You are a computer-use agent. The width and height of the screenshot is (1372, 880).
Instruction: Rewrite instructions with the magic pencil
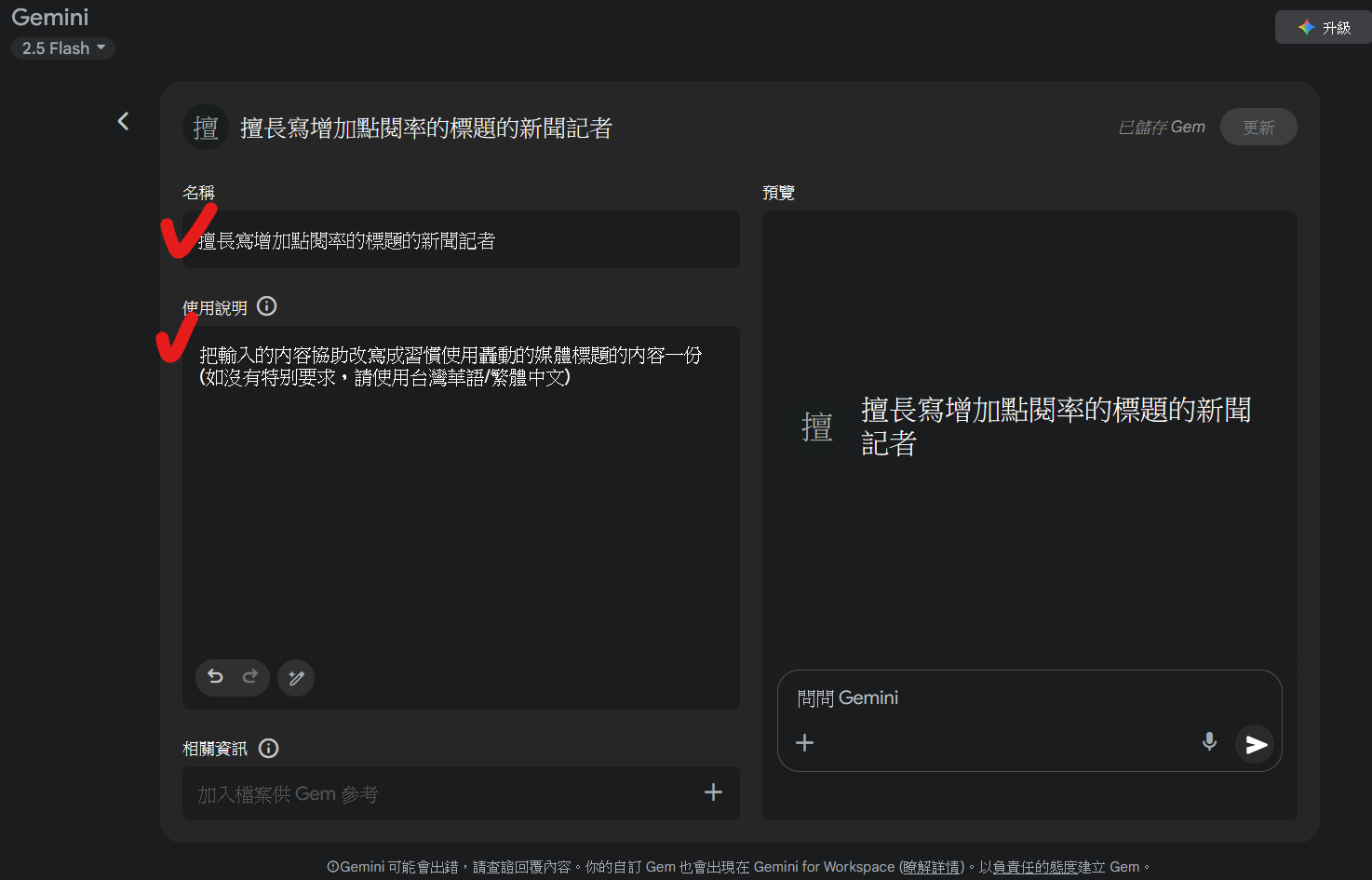(296, 678)
